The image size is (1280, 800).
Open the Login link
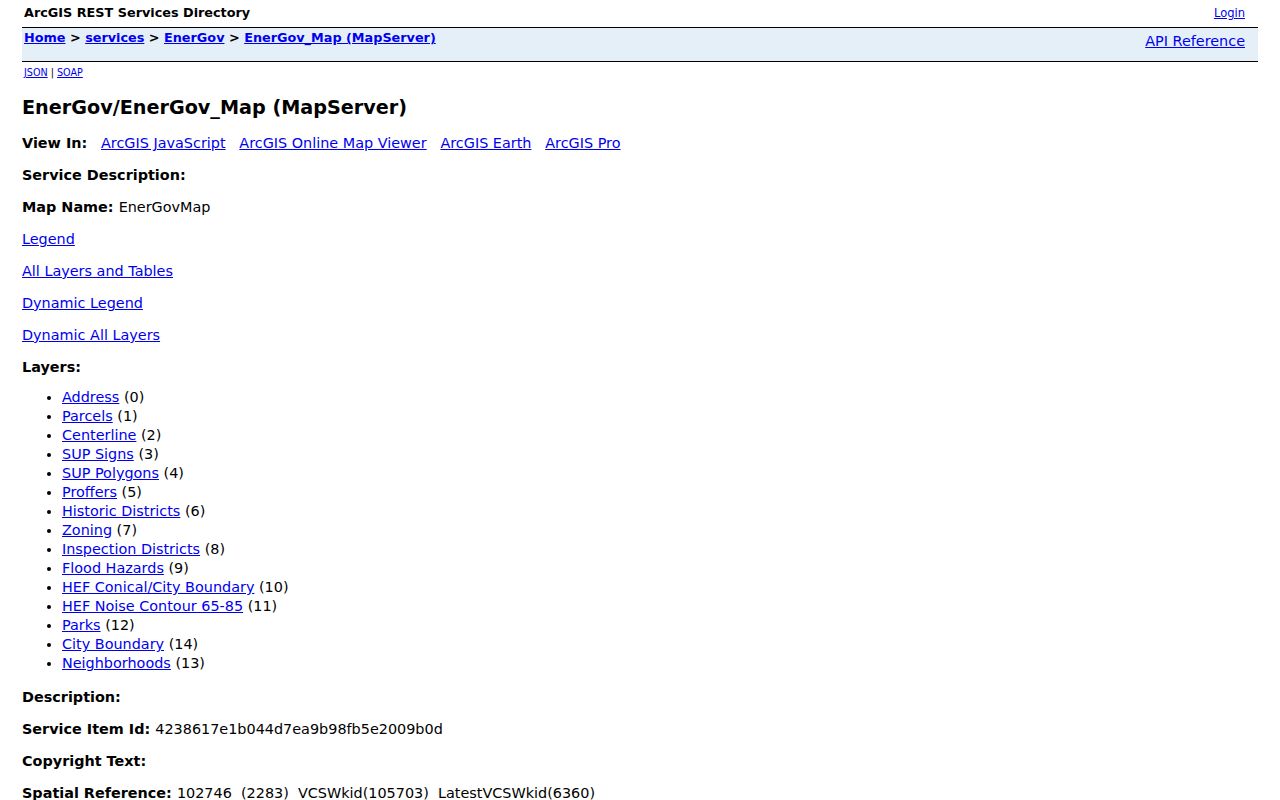(x=1229, y=13)
